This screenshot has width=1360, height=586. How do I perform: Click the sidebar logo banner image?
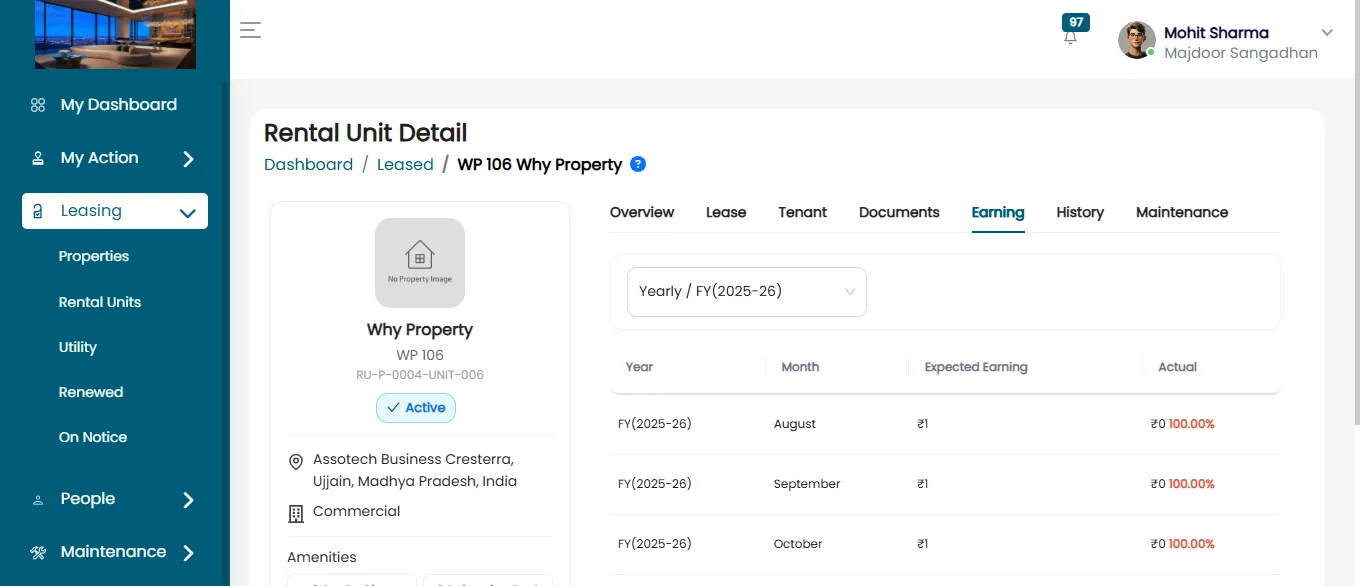click(115, 34)
